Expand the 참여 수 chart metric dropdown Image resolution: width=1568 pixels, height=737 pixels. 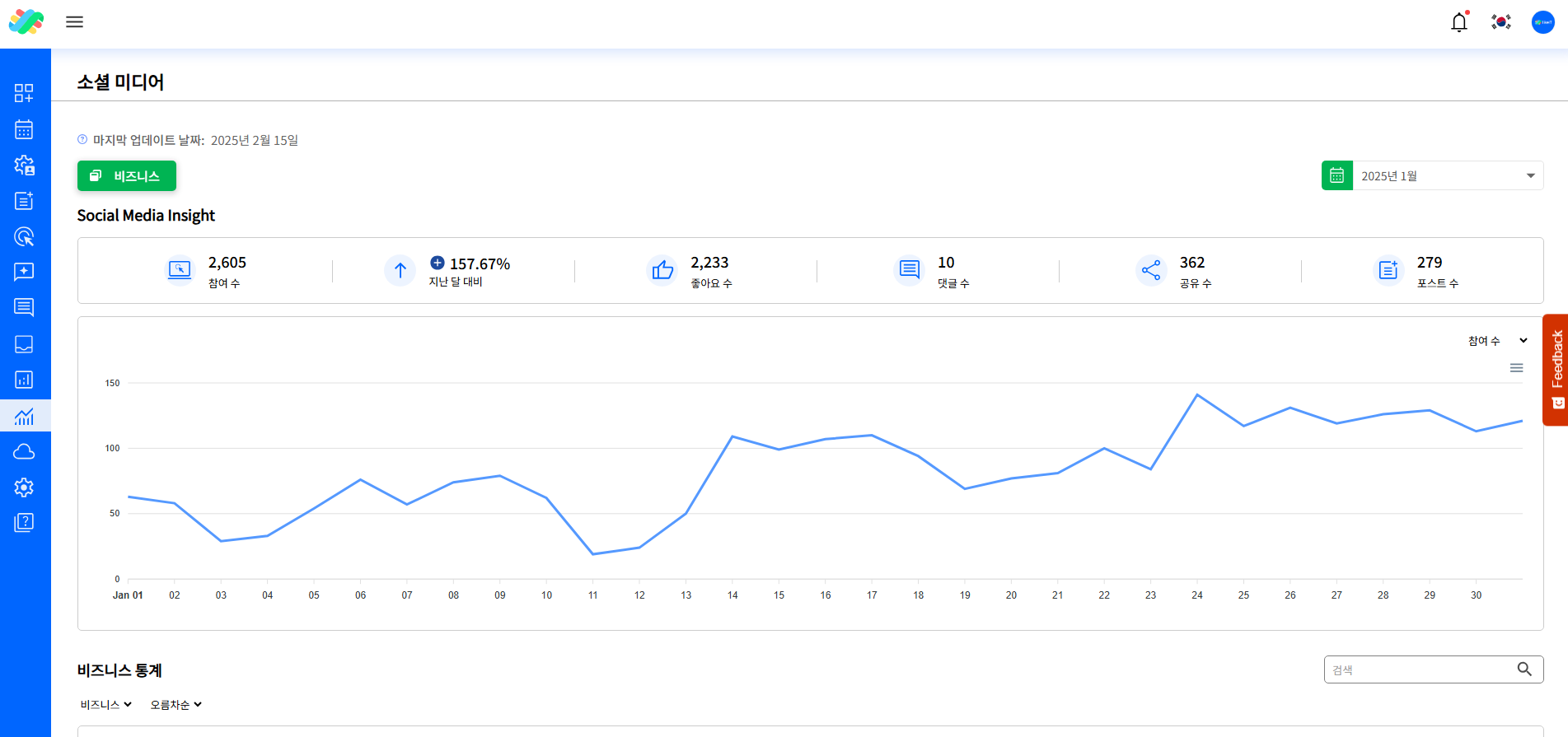1497,341
